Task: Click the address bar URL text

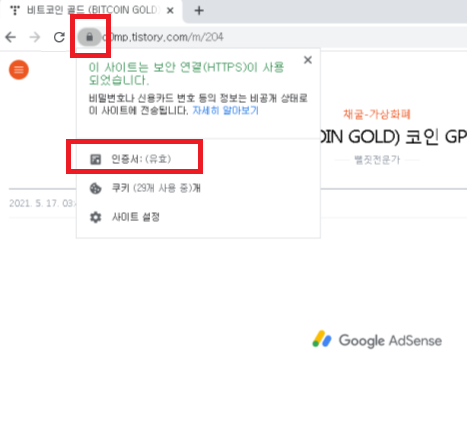Action: pyautogui.click(x=163, y=37)
